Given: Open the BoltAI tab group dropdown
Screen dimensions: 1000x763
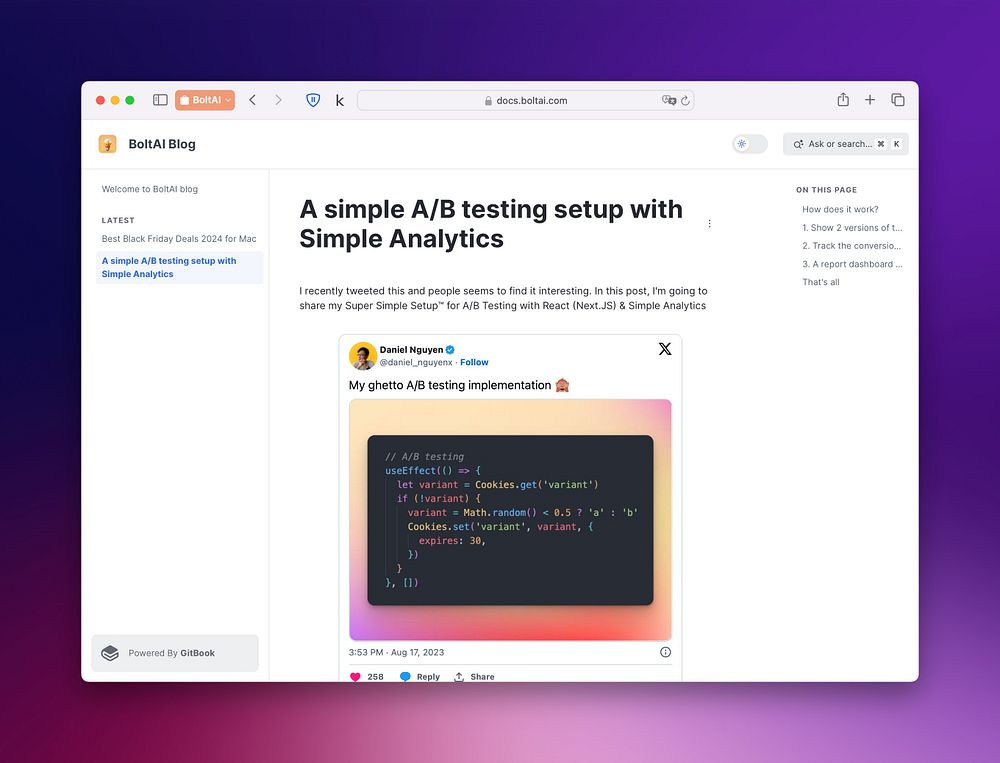Looking at the screenshot, I should pyautogui.click(x=205, y=100).
